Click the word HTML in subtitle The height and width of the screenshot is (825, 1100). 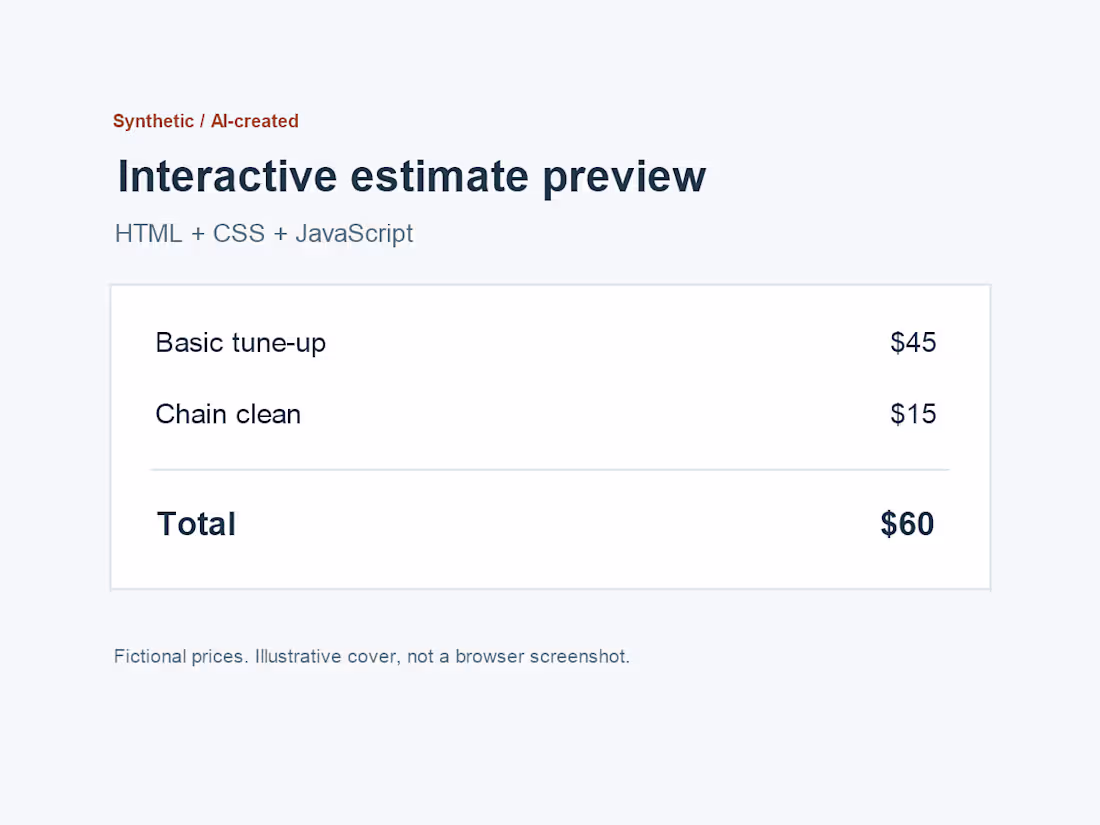tap(148, 234)
